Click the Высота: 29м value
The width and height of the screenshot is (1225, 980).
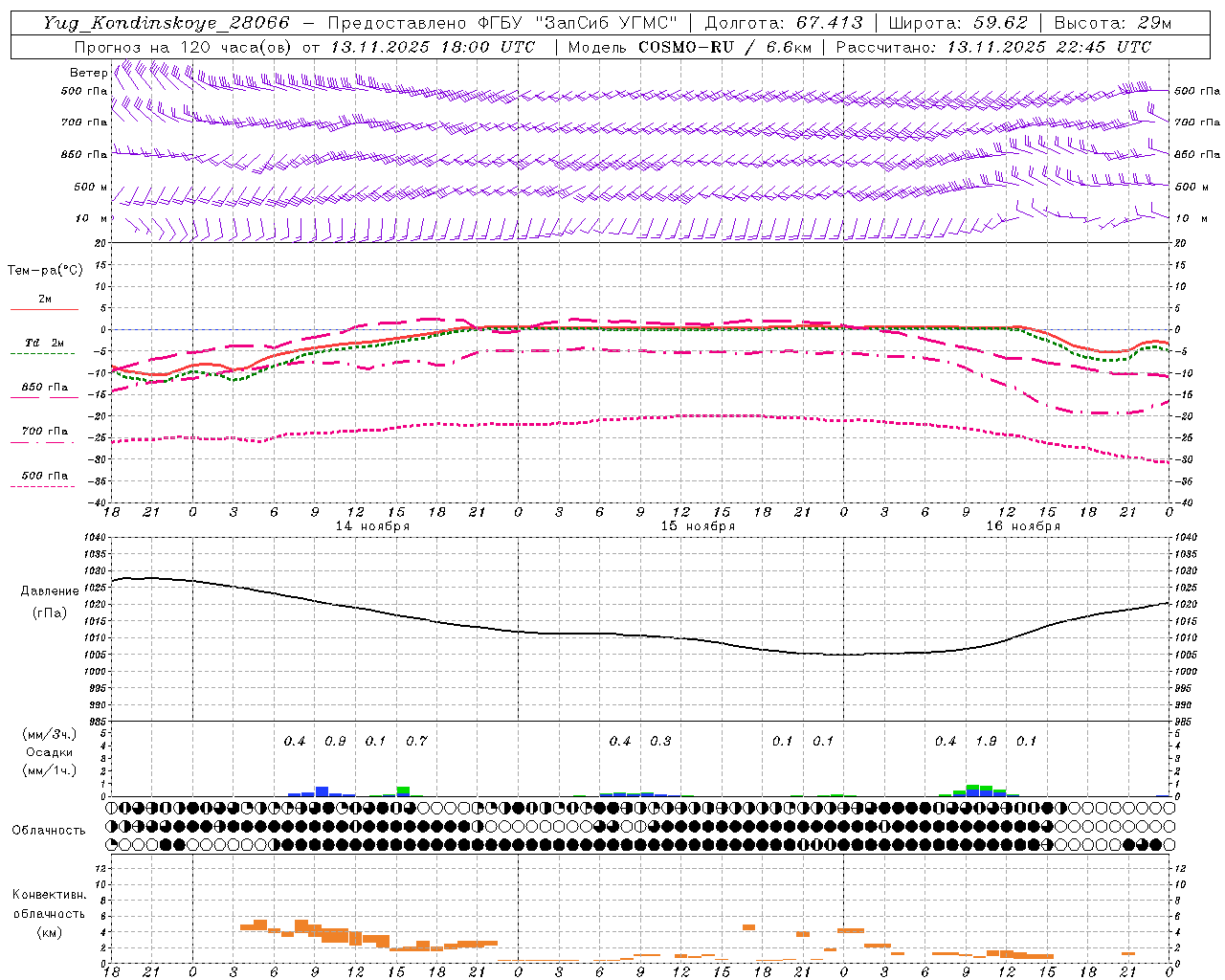pyautogui.click(x=1112, y=23)
